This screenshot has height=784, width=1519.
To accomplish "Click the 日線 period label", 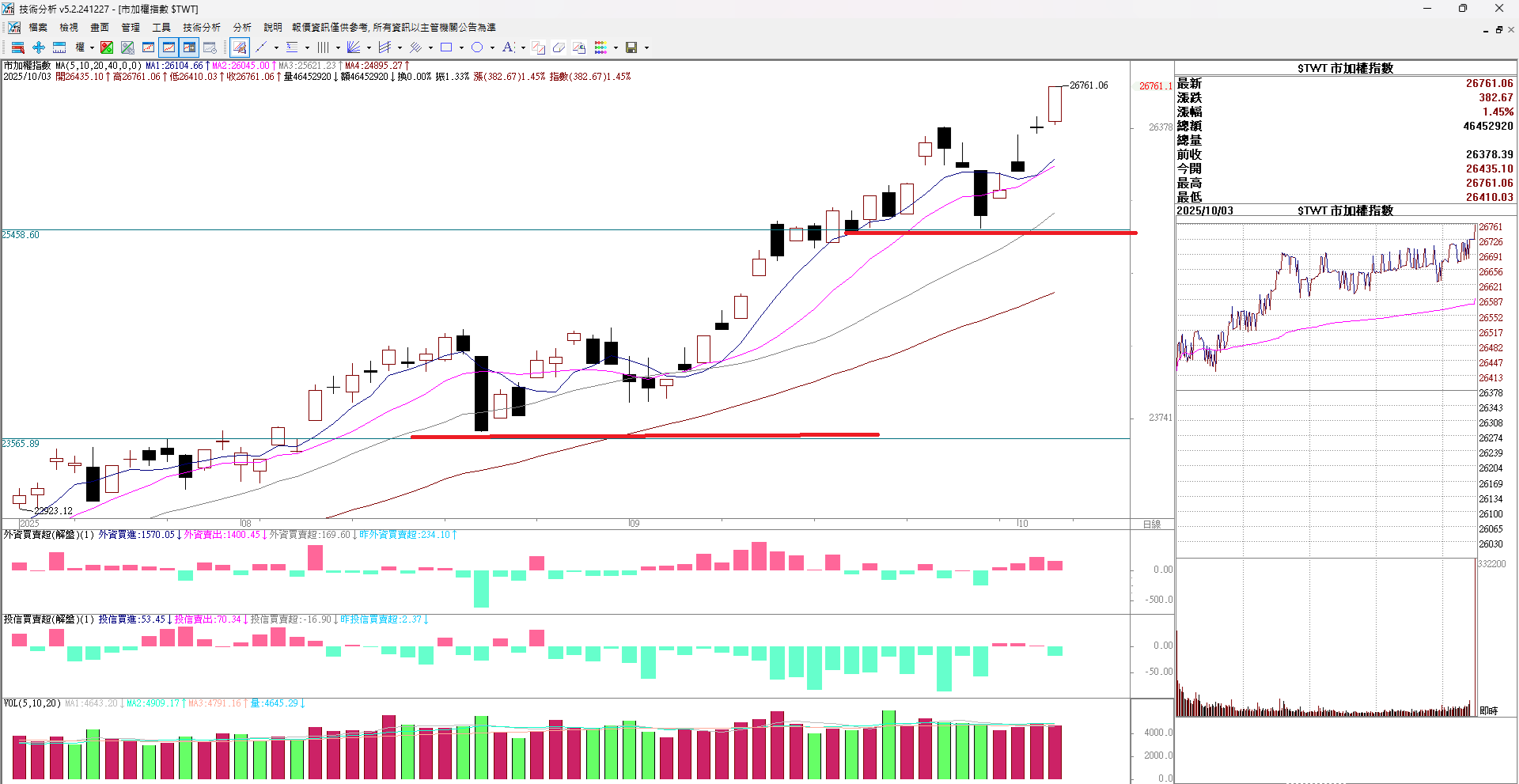I will (x=1151, y=524).
